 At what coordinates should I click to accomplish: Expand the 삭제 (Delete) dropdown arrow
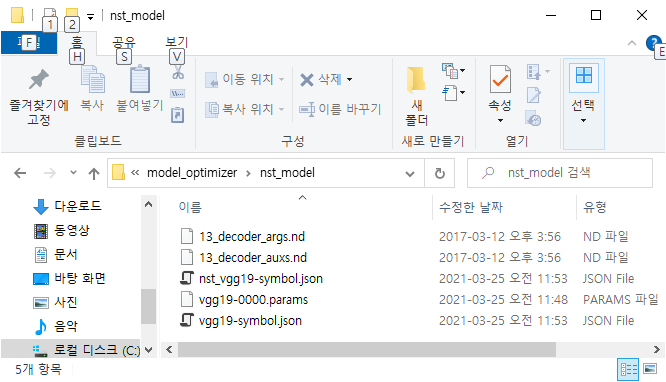tap(350, 79)
